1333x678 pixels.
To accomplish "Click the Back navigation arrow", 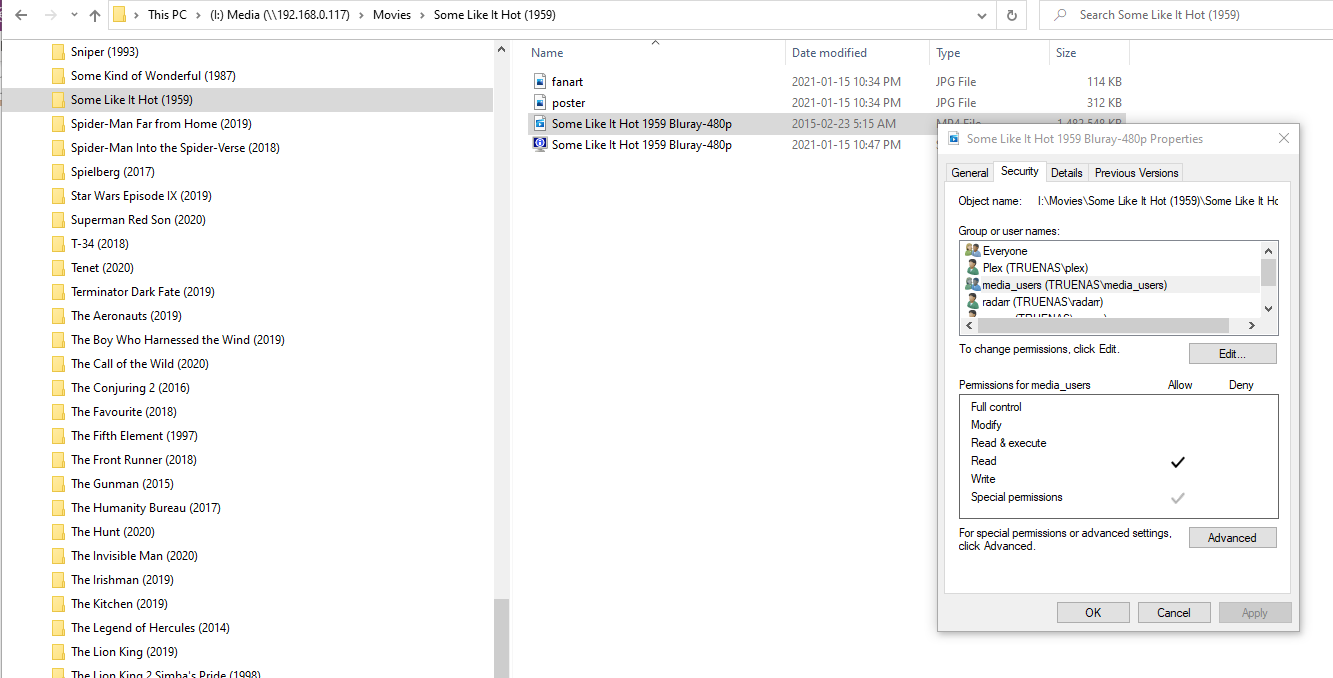I will [x=21, y=15].
